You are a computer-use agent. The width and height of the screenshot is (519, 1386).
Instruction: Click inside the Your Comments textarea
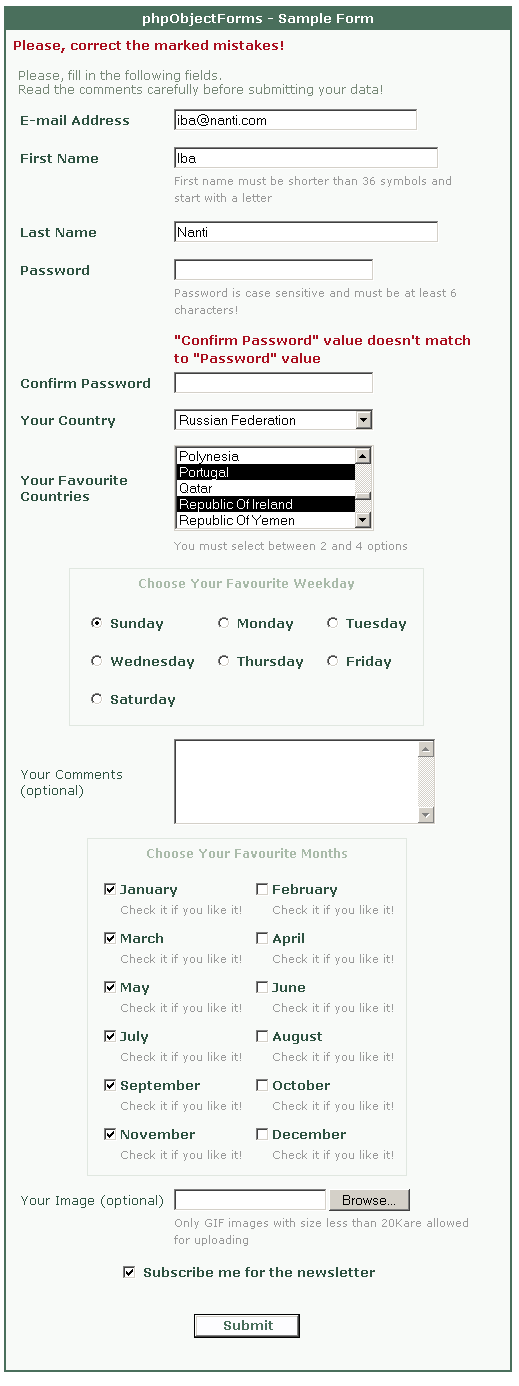[x=296, y=781]
